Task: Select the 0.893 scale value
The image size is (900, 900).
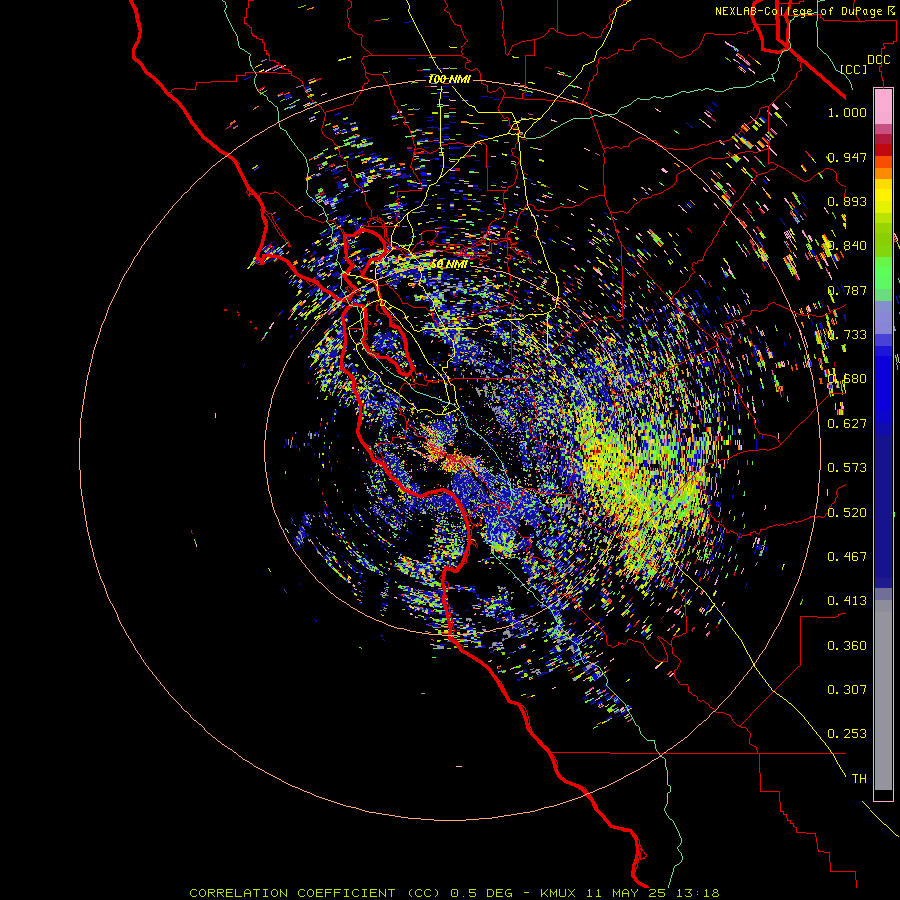Action: pyautogui.click(x=847, y=201)
